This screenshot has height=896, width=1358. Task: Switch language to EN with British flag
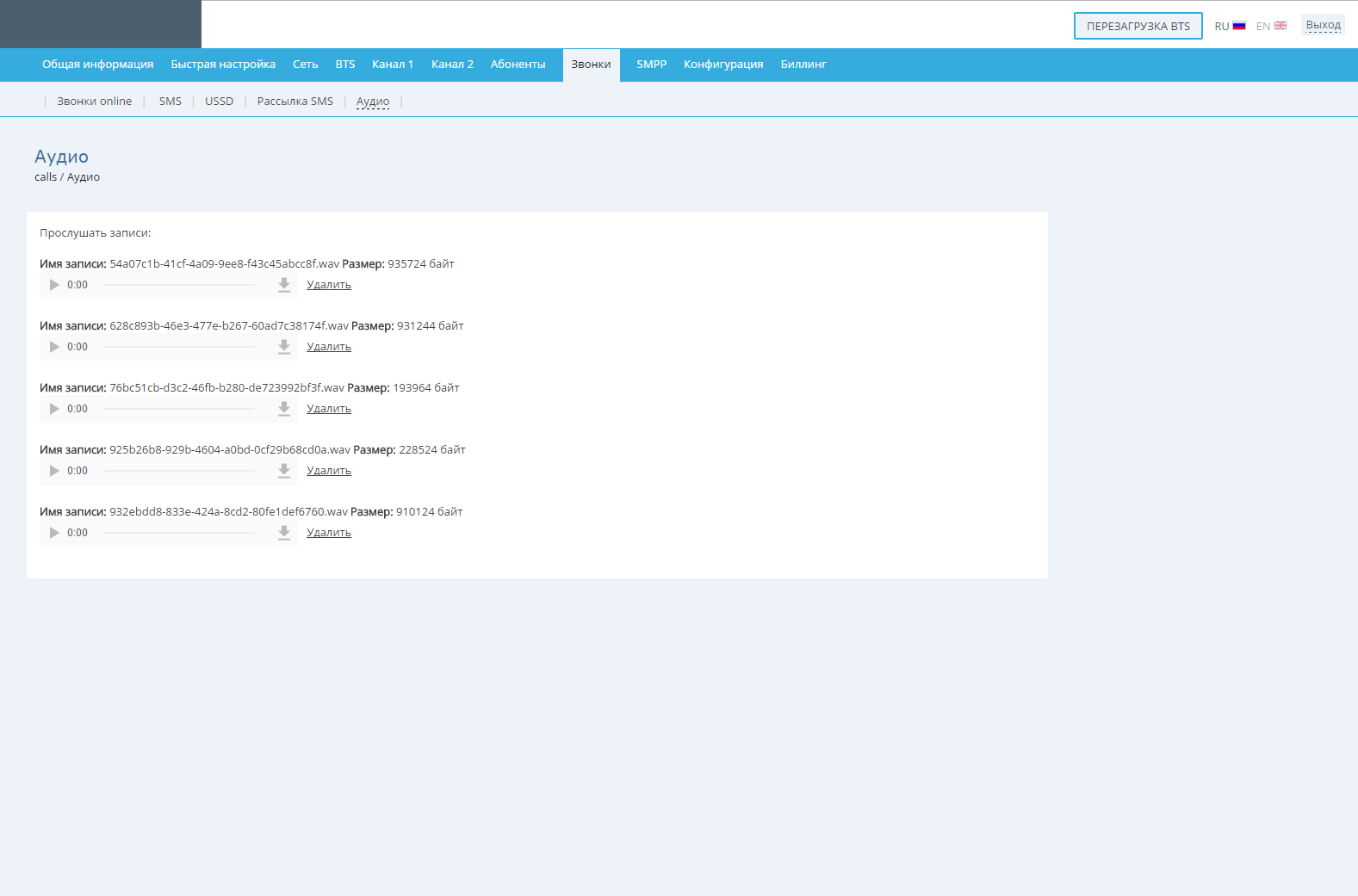pyautogui.click(x=1271, y=26)
